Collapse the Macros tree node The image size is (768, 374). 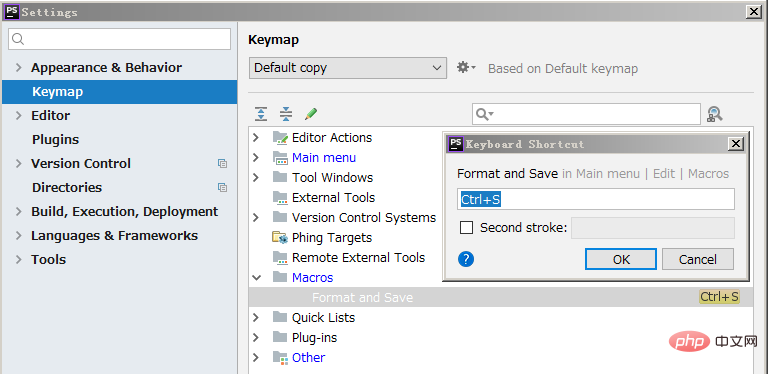point(256,278)
